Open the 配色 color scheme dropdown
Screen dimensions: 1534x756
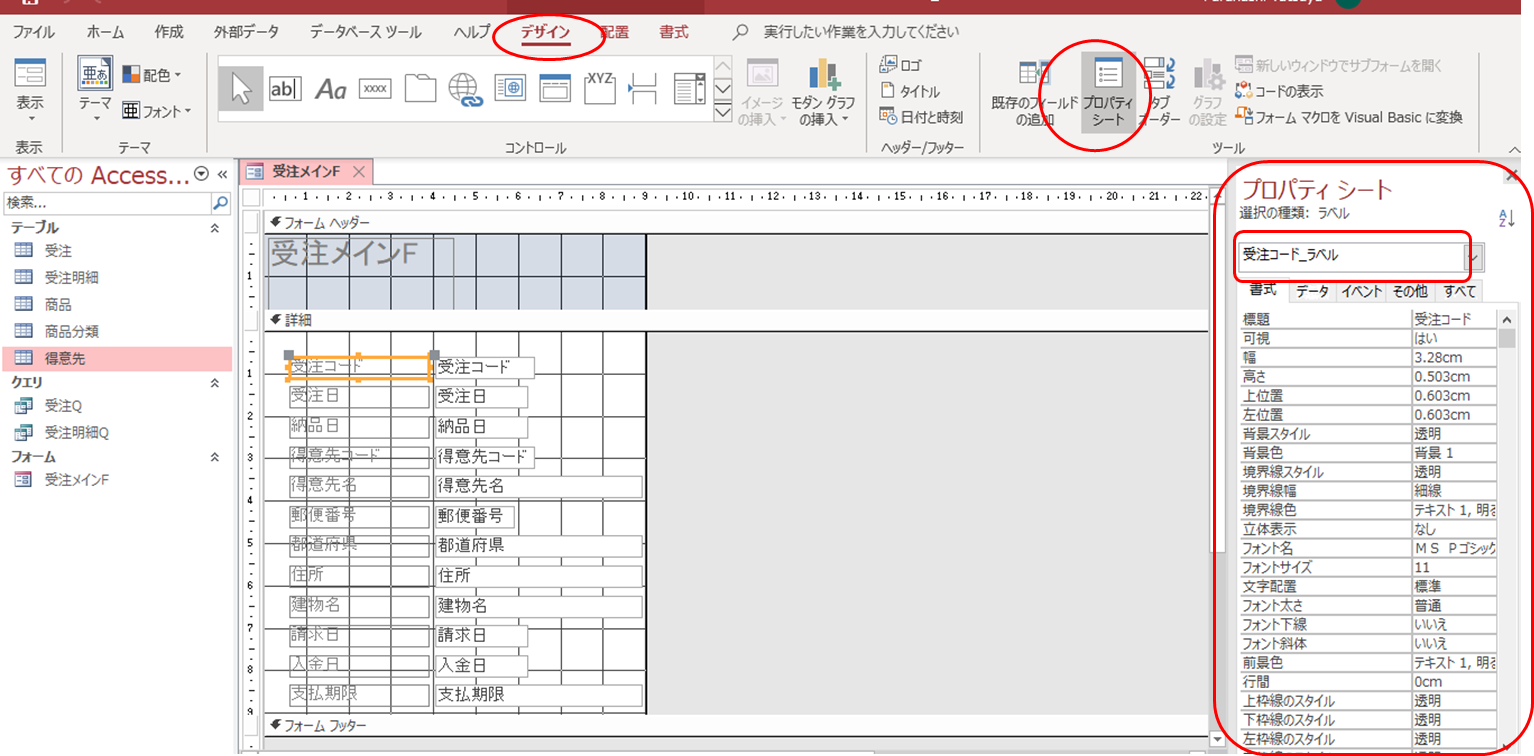pyautogui.click(x=152, y=75)
